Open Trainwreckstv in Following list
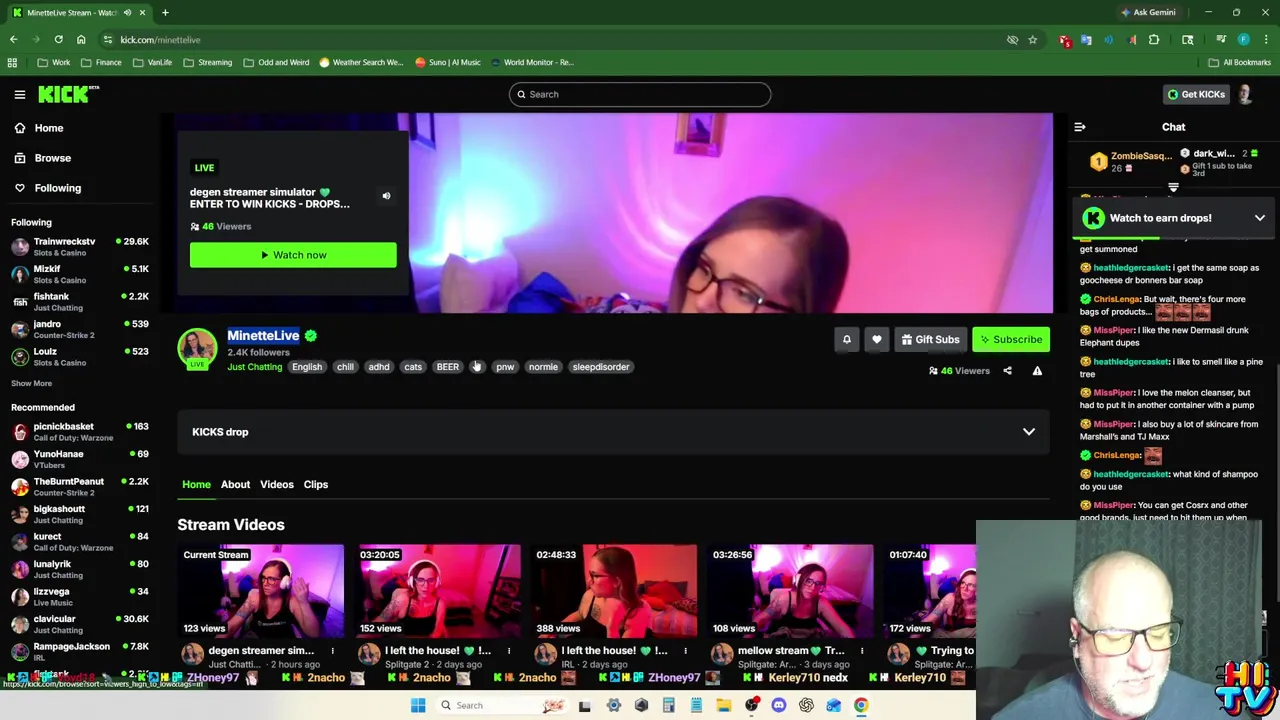 click(x=80, y=246)
